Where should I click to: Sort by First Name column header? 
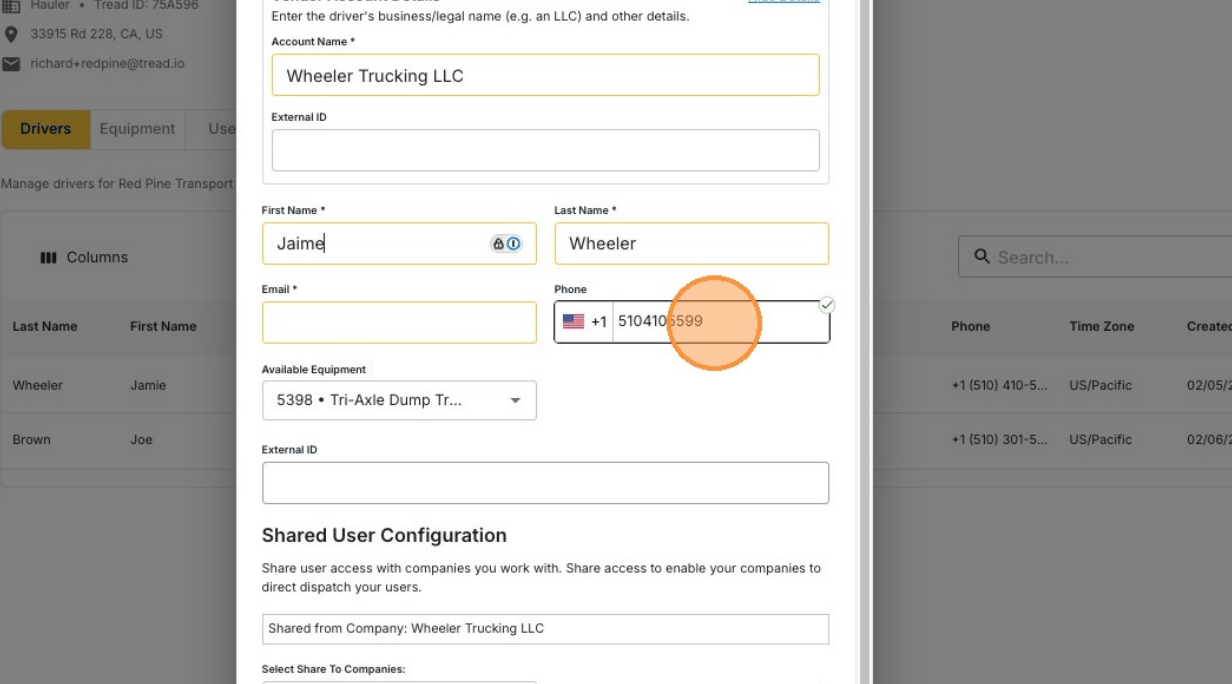point(163,326)
